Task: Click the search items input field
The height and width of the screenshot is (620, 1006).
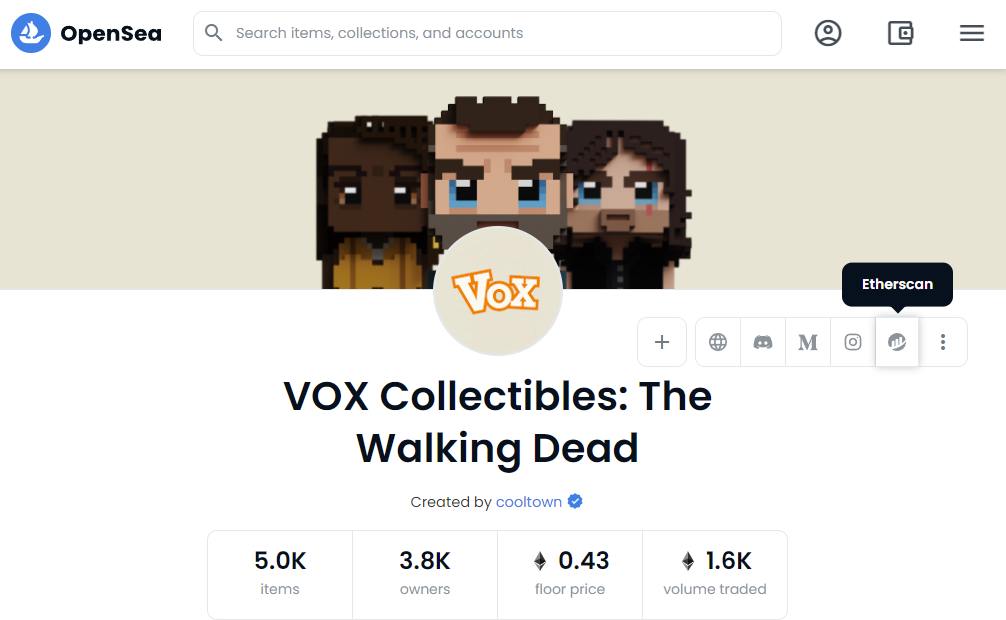Action: (x=487, y=33)
